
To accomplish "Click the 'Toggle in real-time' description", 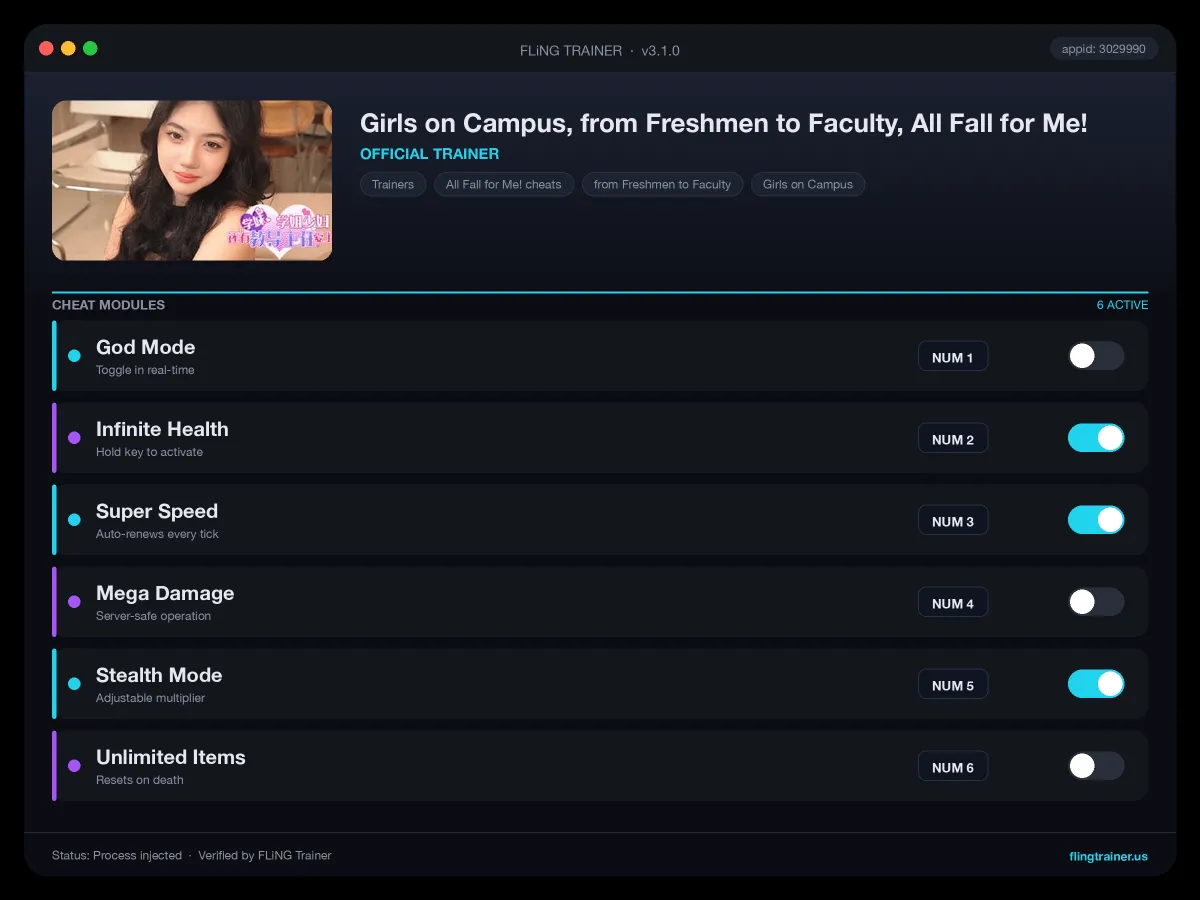I will [145, 370].
